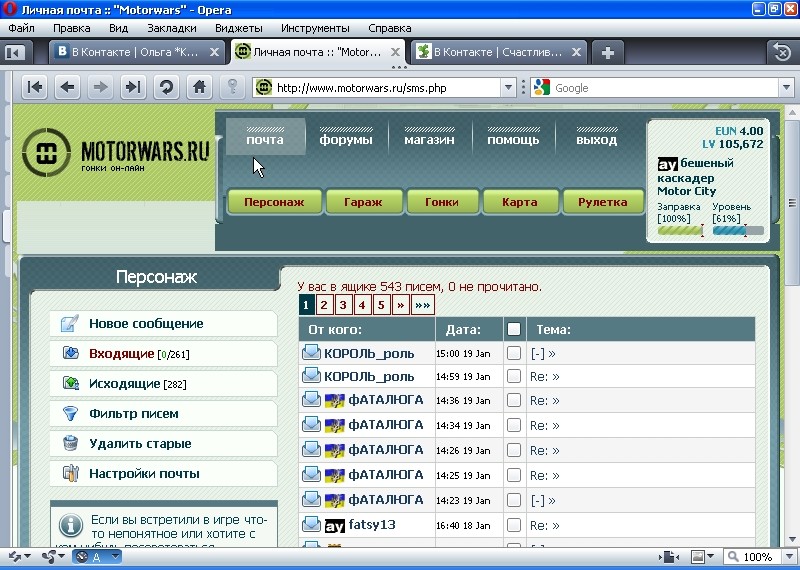Click the Wand password key icon
The image size is (800, 570).
coord(232,87)
